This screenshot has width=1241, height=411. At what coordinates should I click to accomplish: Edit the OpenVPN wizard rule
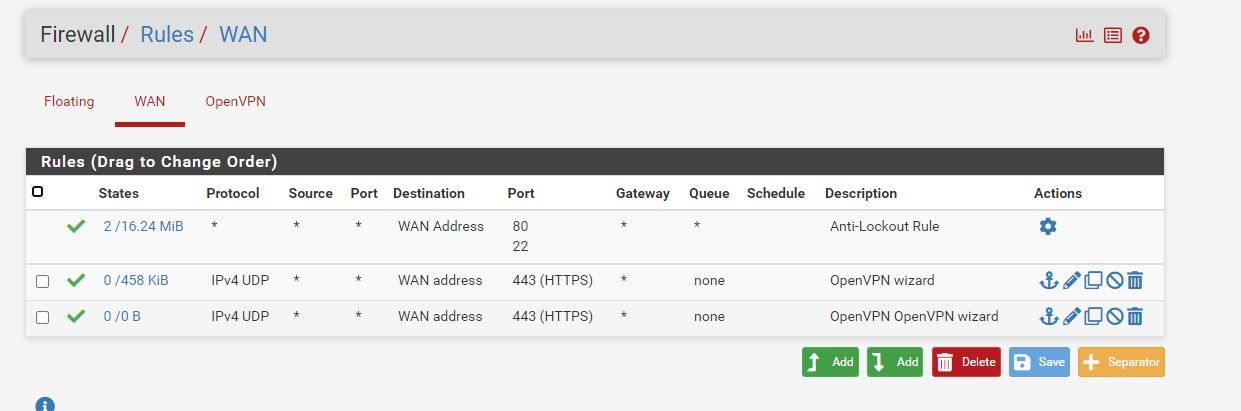(x=1071, y=281)
